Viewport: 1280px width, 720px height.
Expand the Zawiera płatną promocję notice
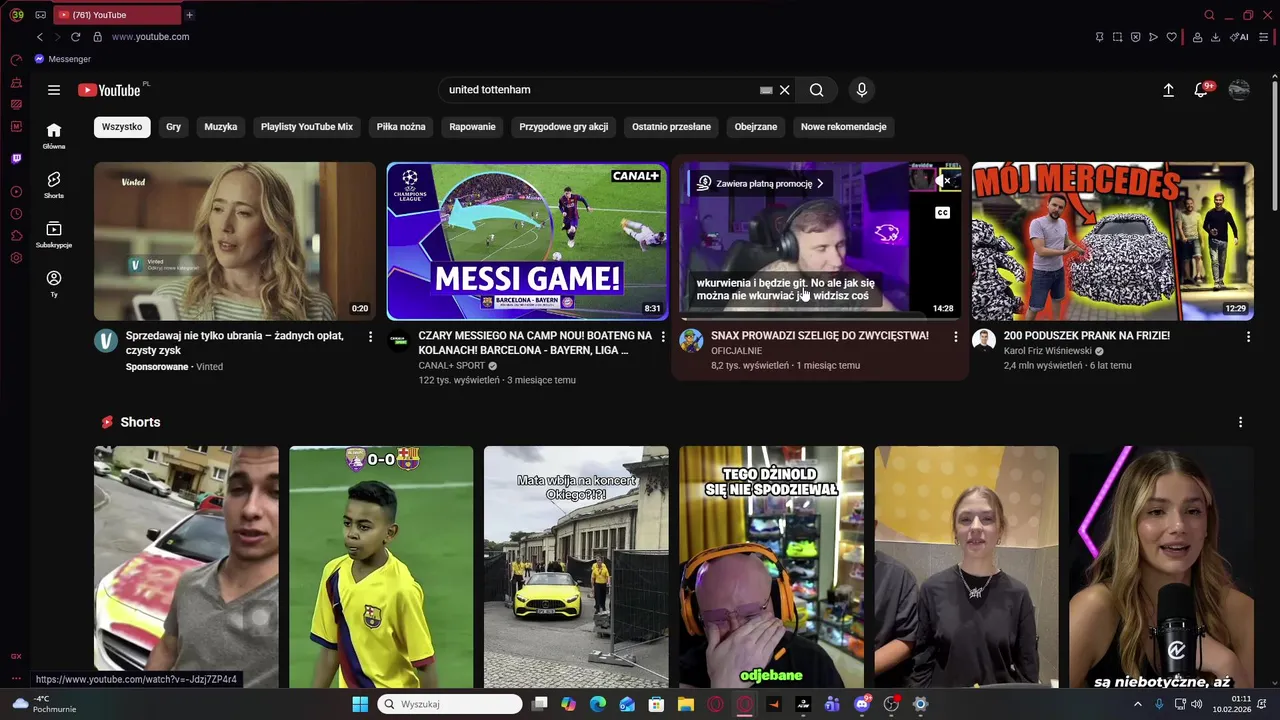tap(761, 183)
